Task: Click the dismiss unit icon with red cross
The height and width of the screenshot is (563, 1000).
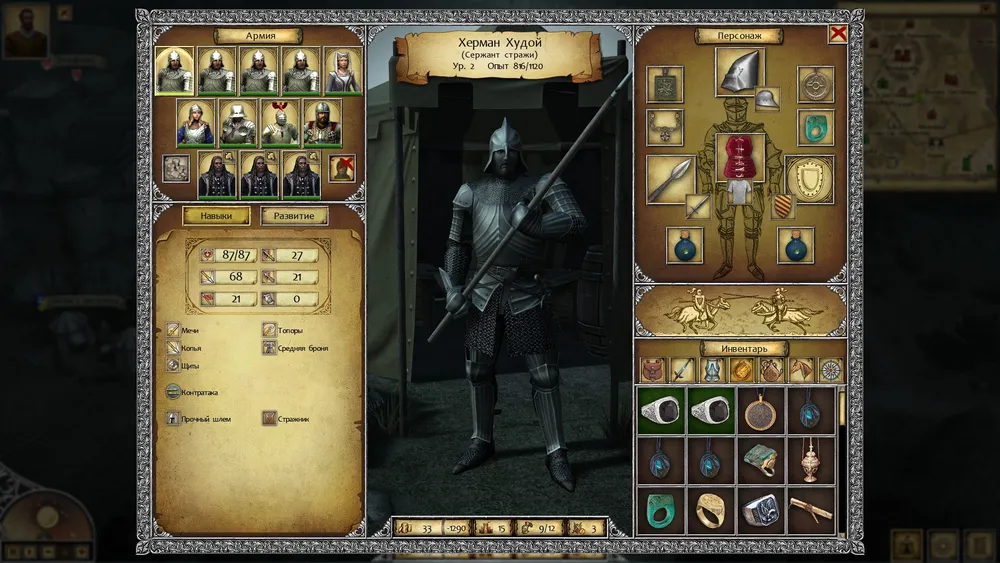Action: point(342,168)
